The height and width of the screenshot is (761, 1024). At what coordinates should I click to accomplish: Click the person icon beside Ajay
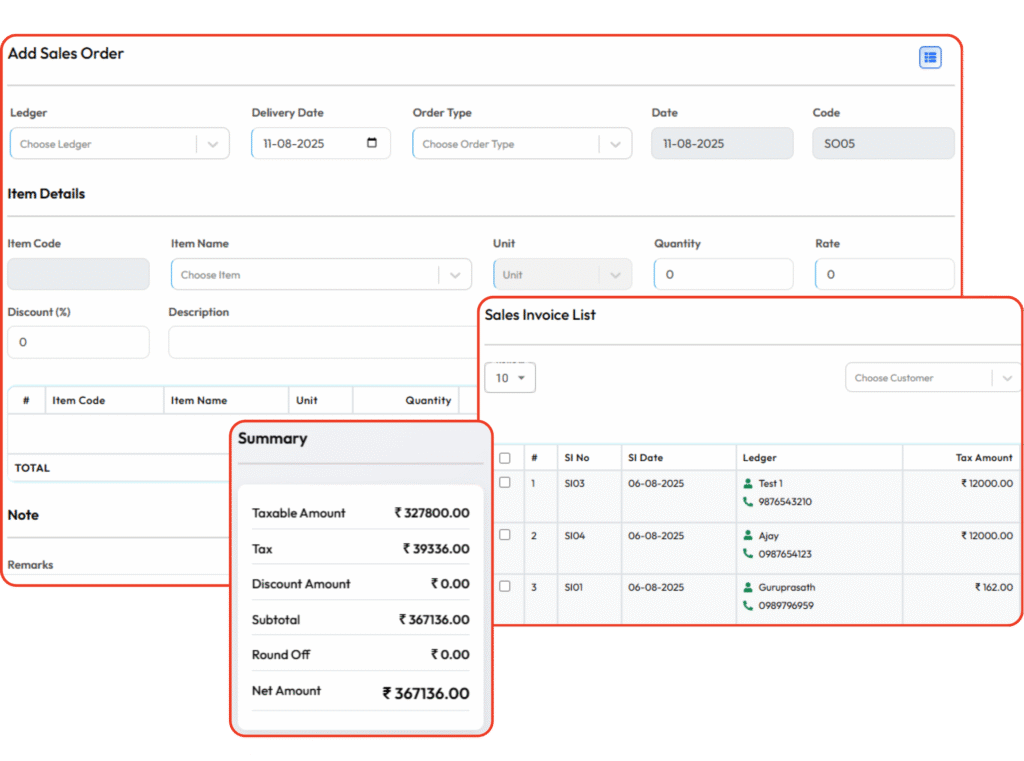pyautogui.click(x=748, y=536)
